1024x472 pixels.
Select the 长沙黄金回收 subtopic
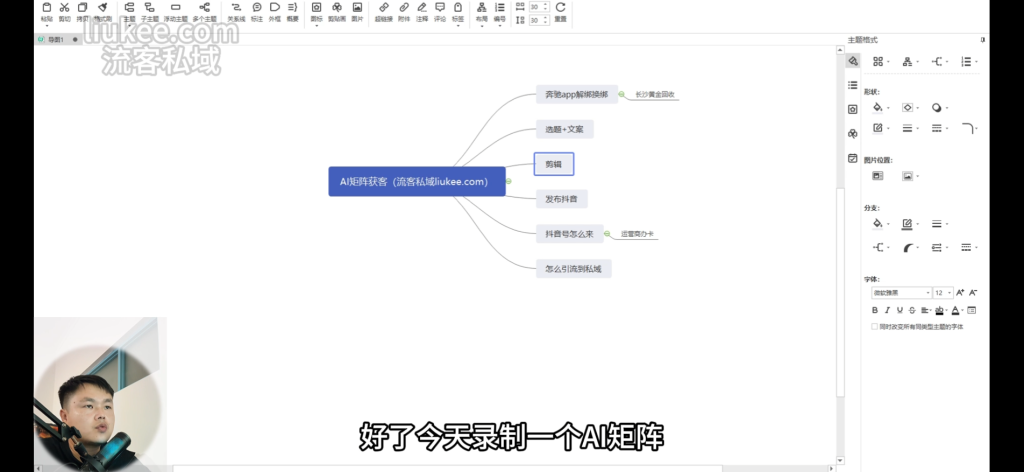(654, 95)
